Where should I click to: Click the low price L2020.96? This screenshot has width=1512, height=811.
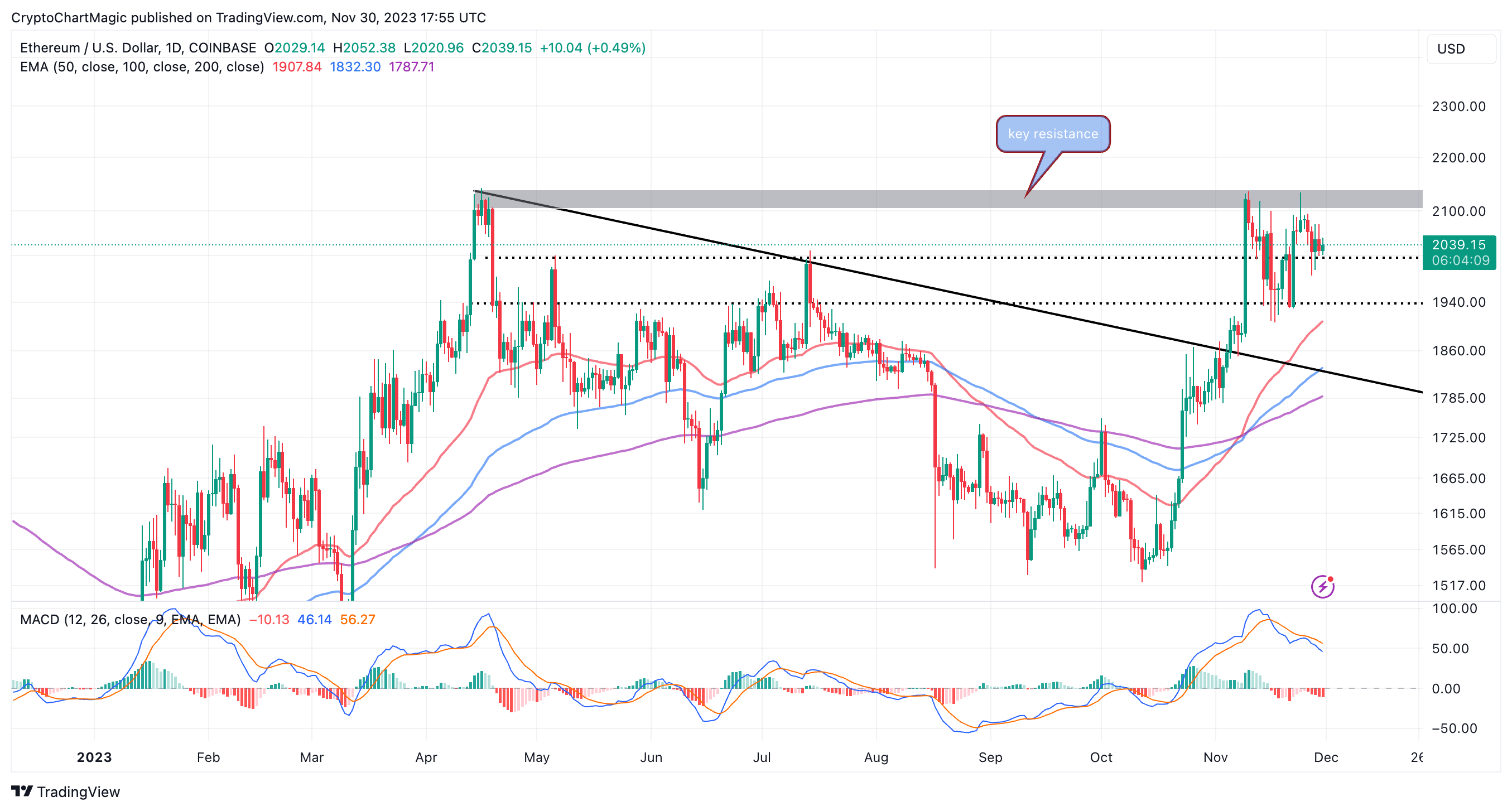(x=434, y=47)
